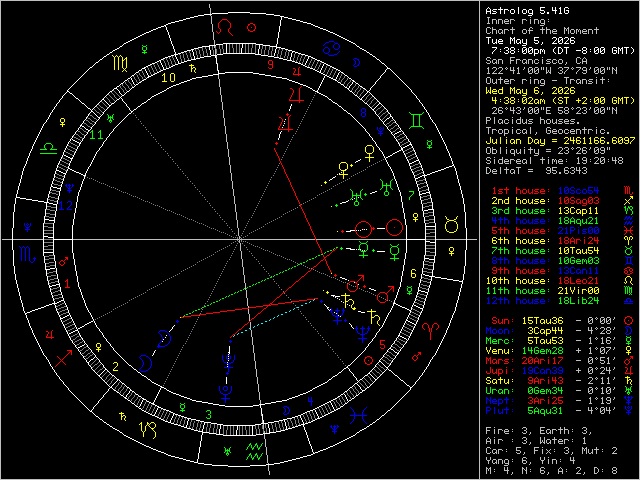Select the green Aquarius glyph on the wheel
The width and height of the screenshot is (640, 480).
255,452
